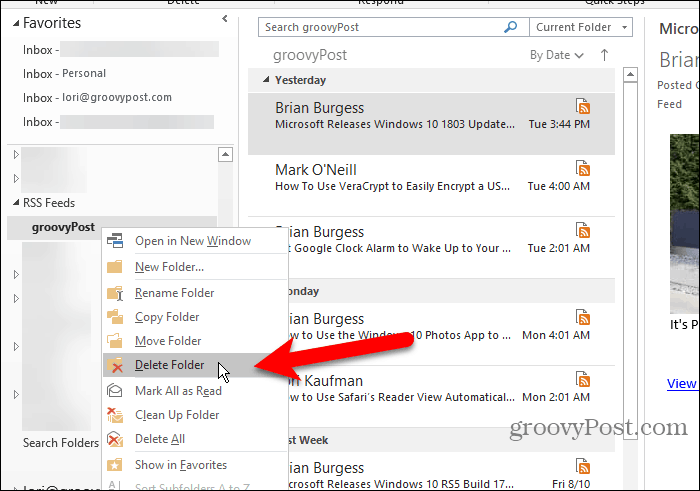Click the search magnifier icon

click(x=510, y=27)
